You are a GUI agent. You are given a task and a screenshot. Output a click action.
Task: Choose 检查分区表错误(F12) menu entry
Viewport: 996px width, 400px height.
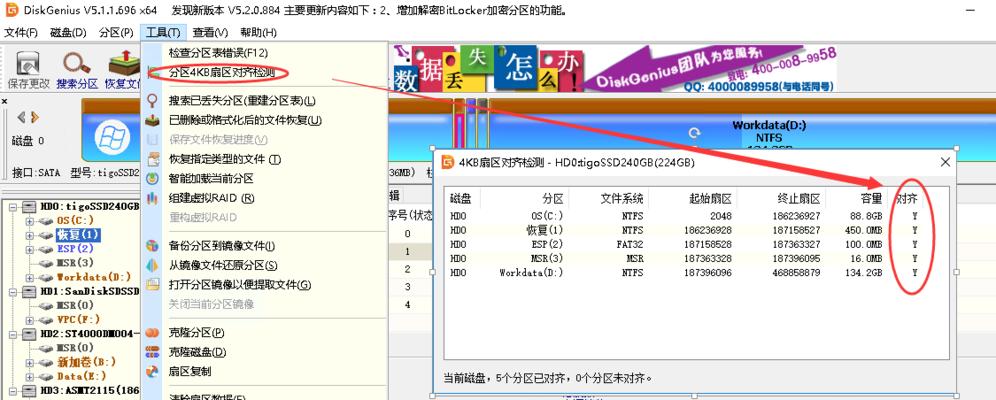pyautogui.click(x=219, y=53)
